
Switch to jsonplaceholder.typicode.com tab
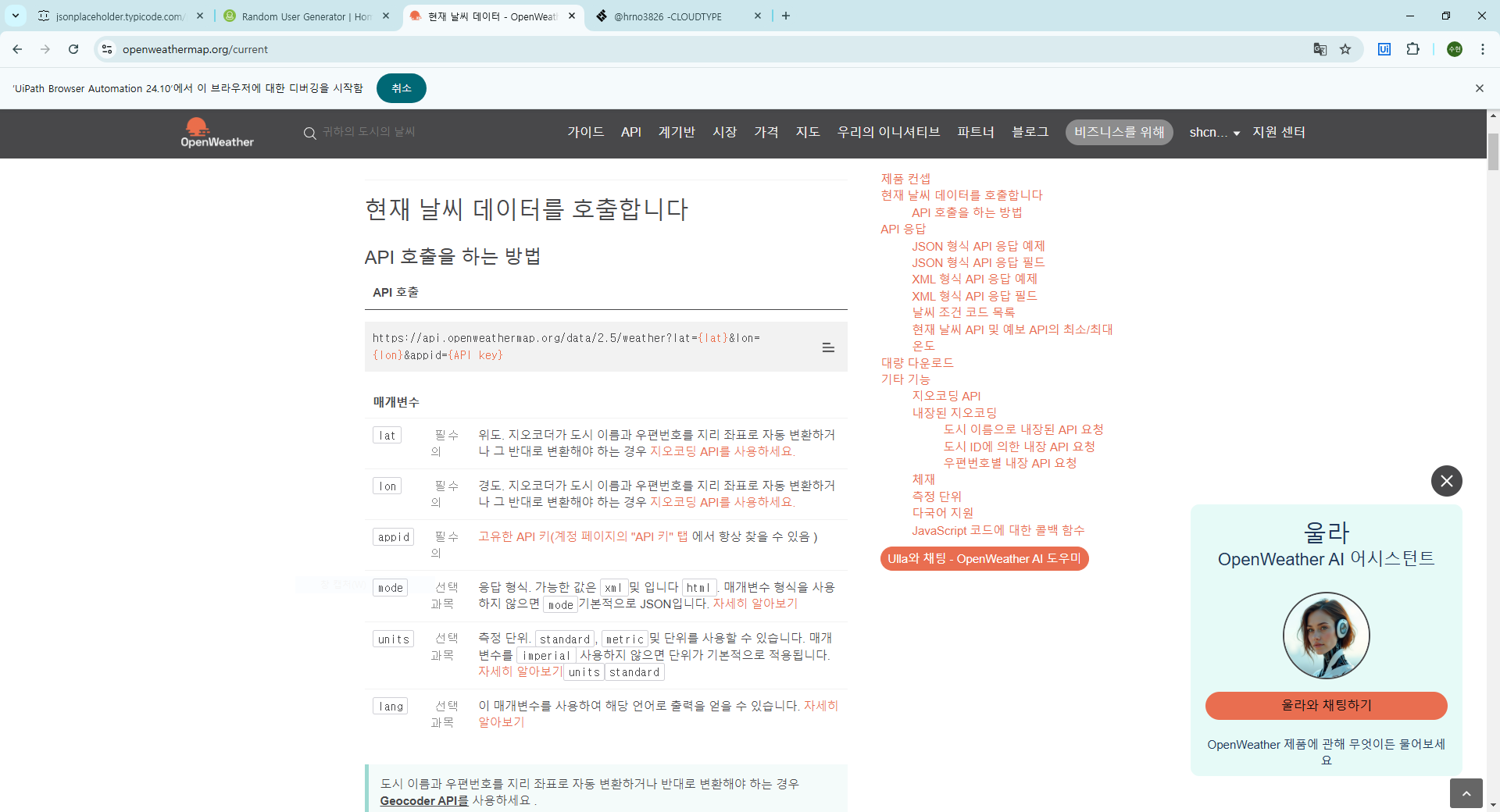tap(120, 16)
